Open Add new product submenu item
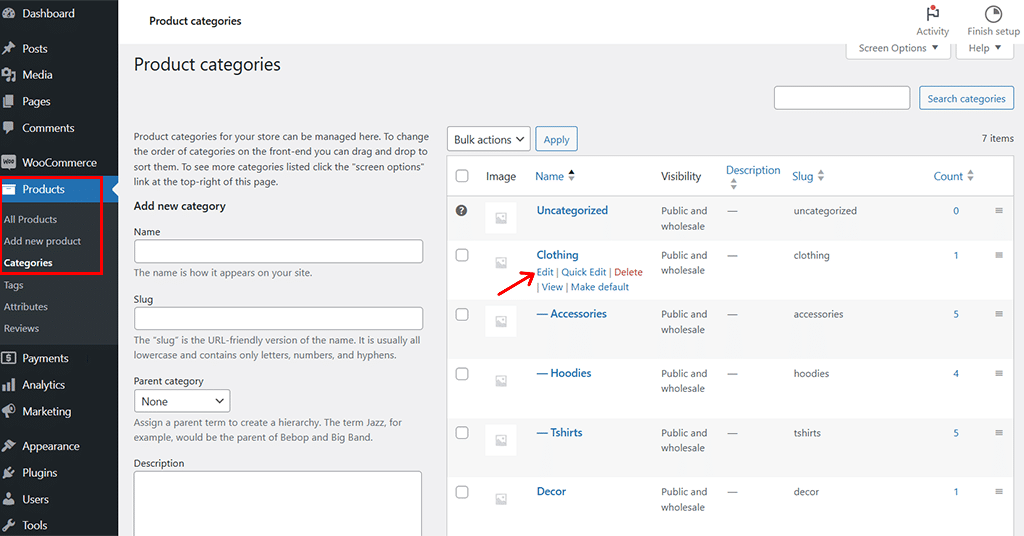The width and height of the screenshot is (1024, 536). [x=42, y=241]
